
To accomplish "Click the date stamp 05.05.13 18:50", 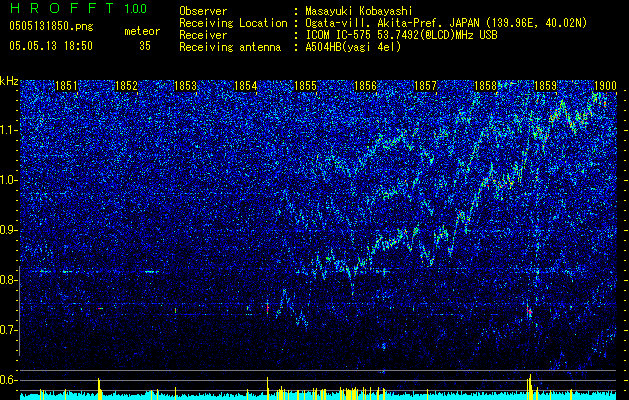I will click(51, 46).
